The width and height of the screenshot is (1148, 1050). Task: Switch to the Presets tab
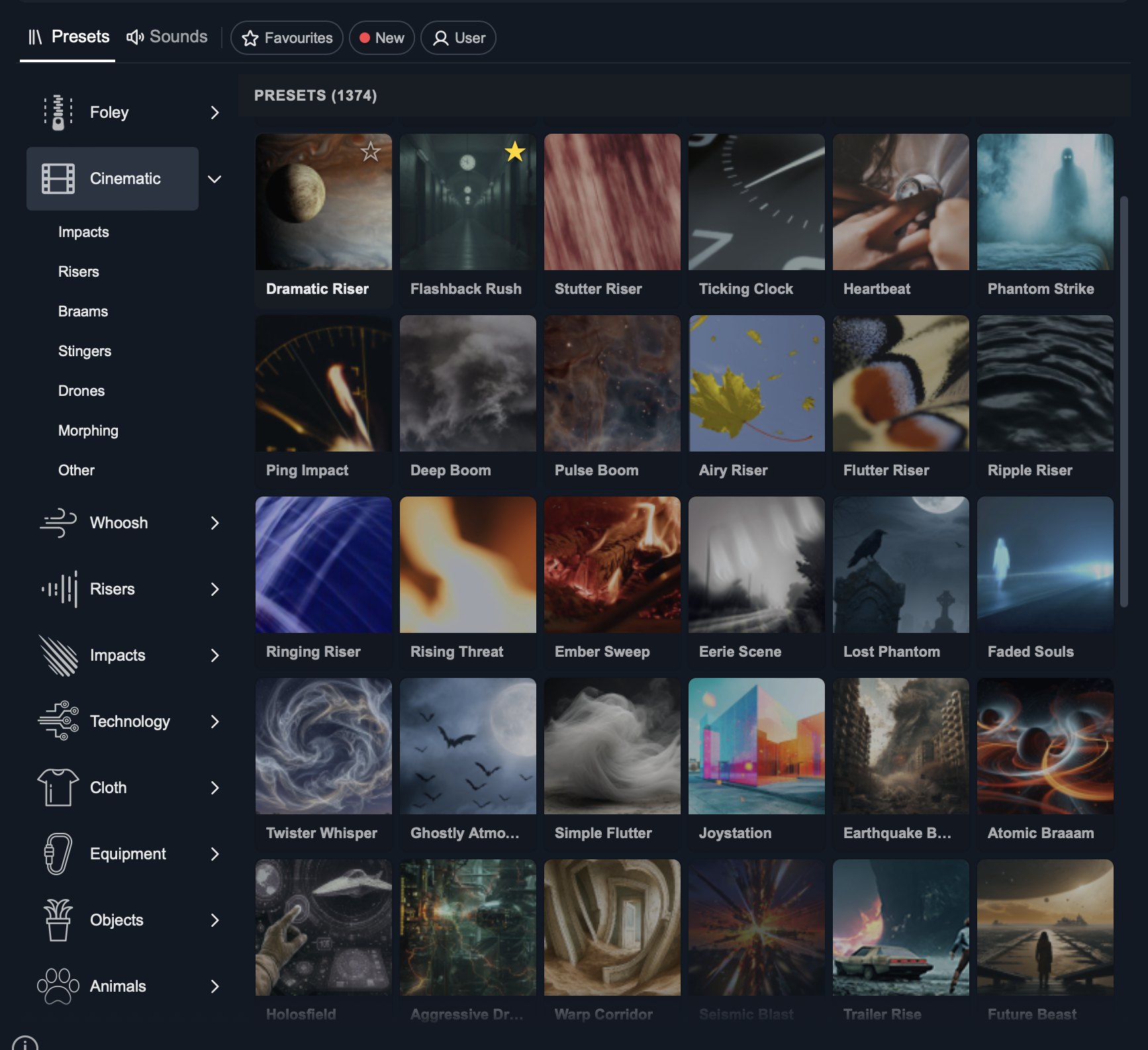pos(68,36)
